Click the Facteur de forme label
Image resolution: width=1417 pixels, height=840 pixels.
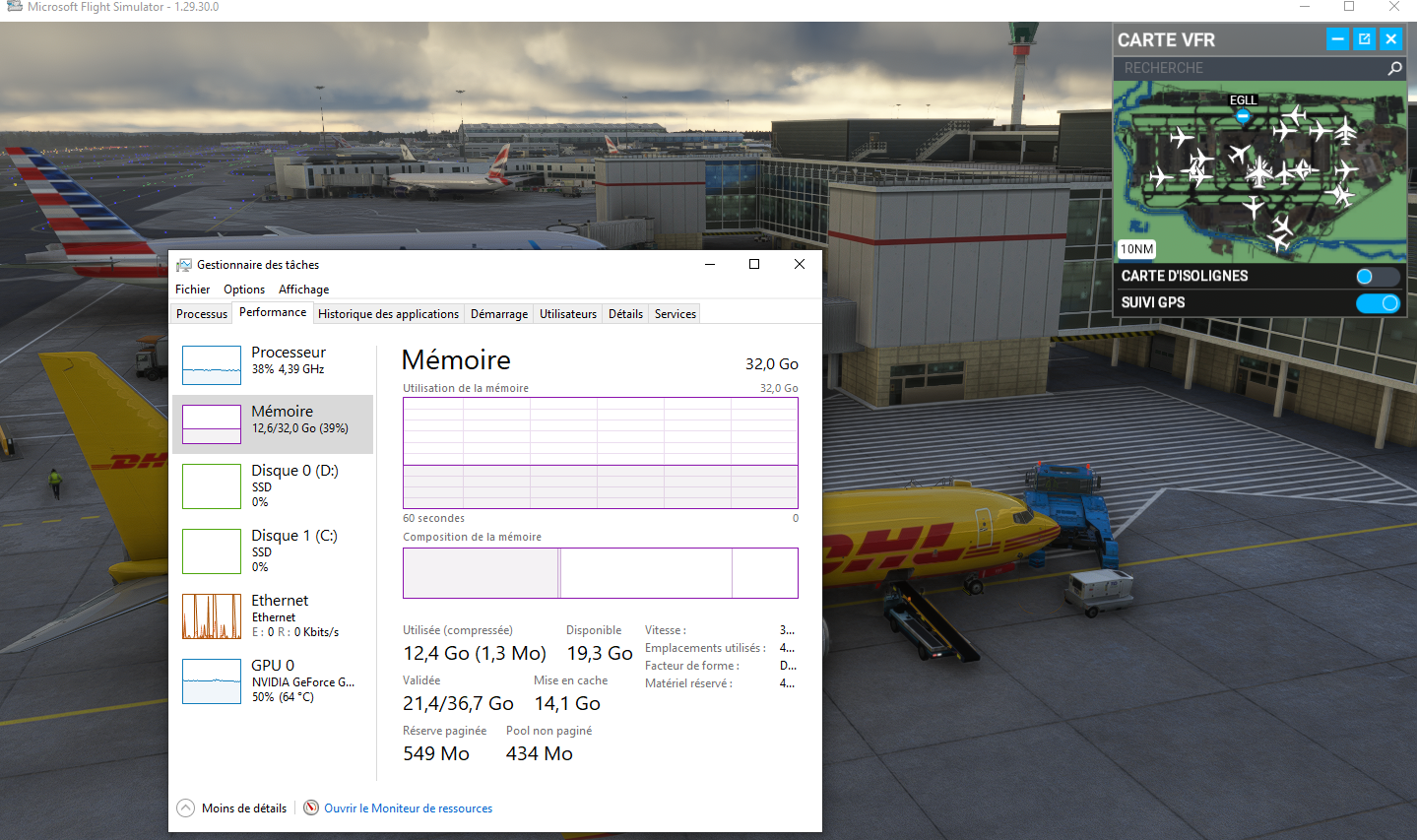(692, 666)
